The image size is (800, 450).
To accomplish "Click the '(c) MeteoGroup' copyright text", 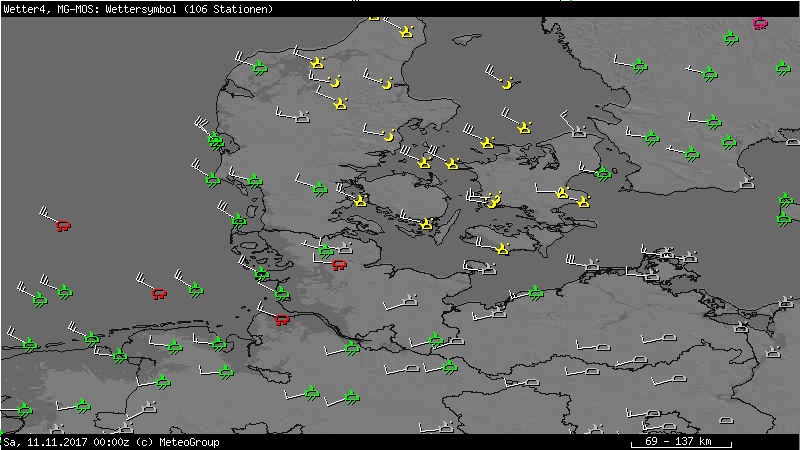I will 178,442.
